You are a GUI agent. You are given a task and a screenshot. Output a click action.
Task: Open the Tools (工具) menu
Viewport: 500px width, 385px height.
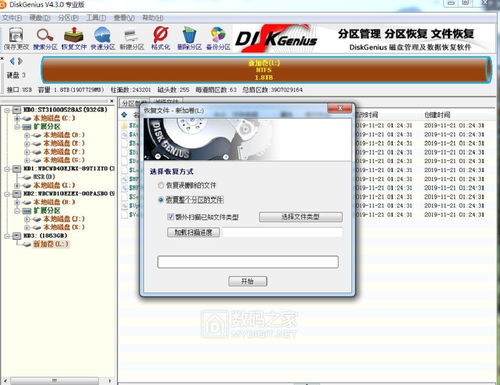96,17
